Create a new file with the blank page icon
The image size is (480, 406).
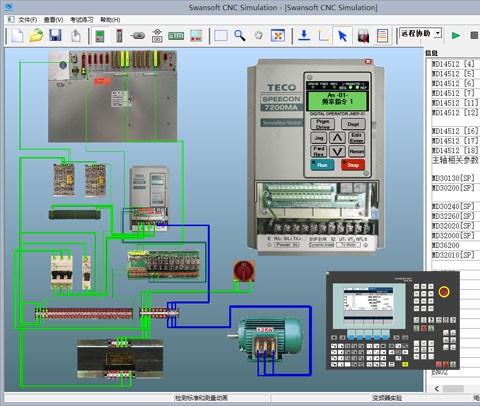[x=17, y=35]
